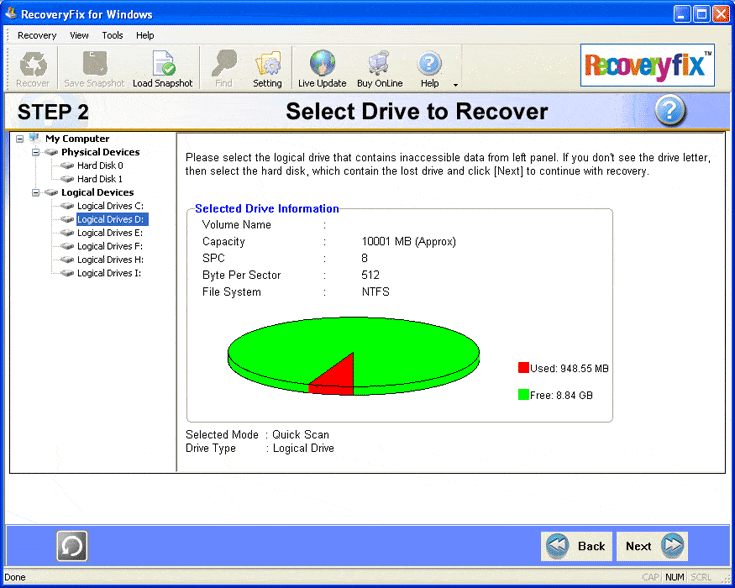735x588 pixels.
Task: Click the My Computer monitor icon
Action: pos(34,138)
